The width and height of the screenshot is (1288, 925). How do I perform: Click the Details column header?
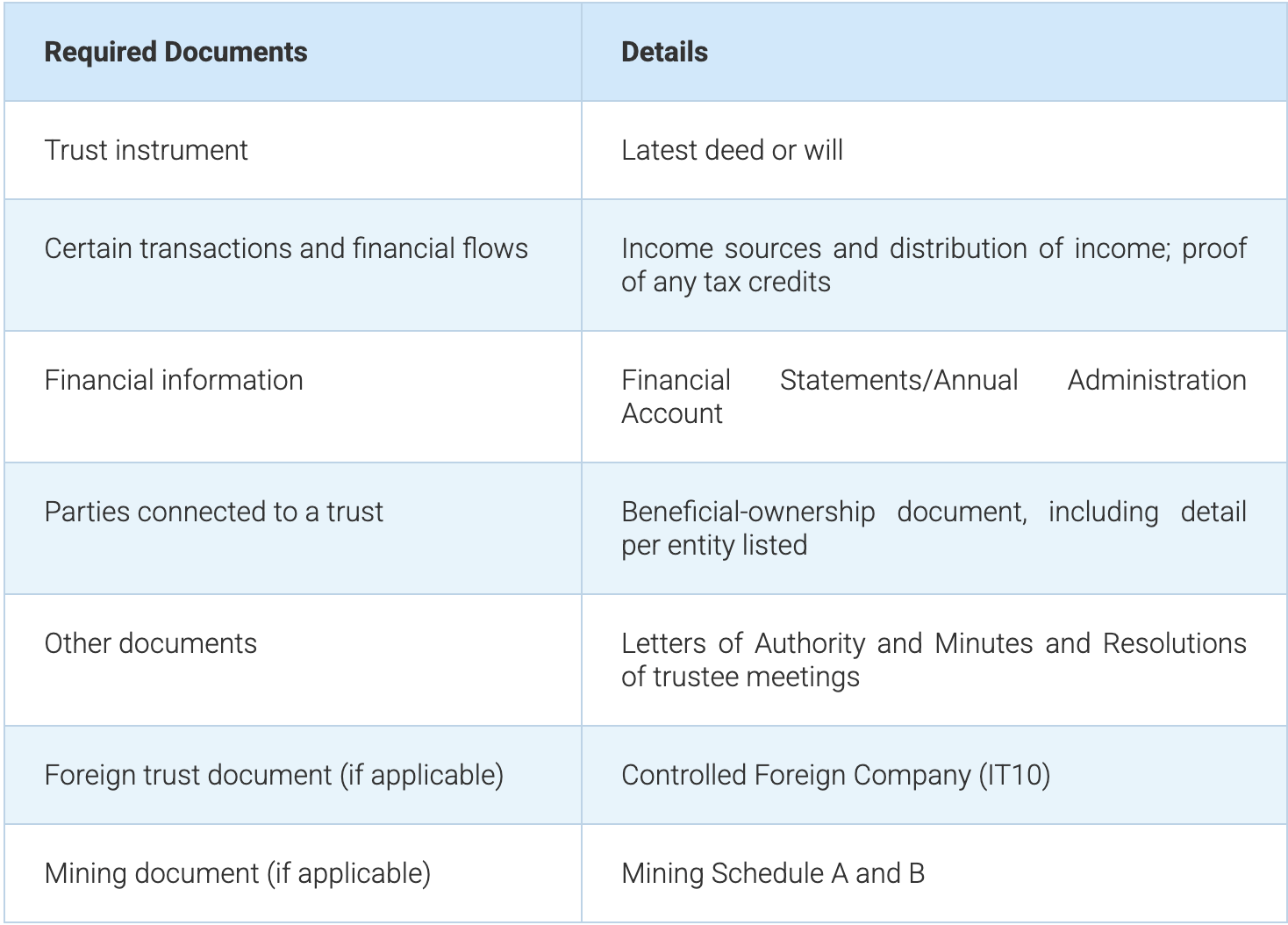click(x=664, y=53)
